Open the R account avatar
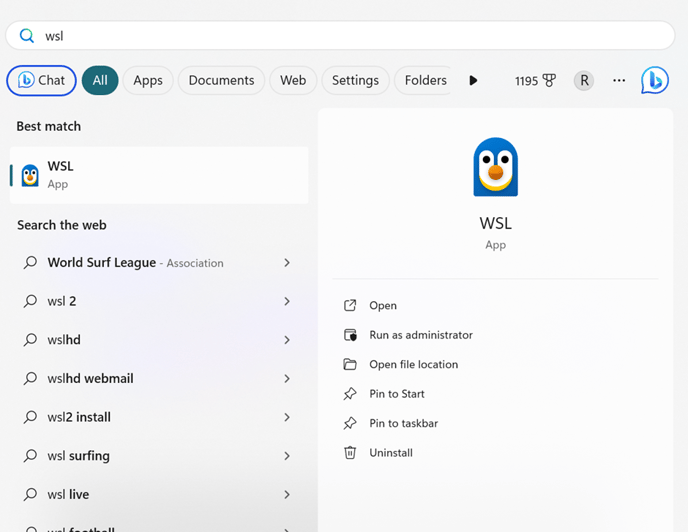 pos(584,80)
